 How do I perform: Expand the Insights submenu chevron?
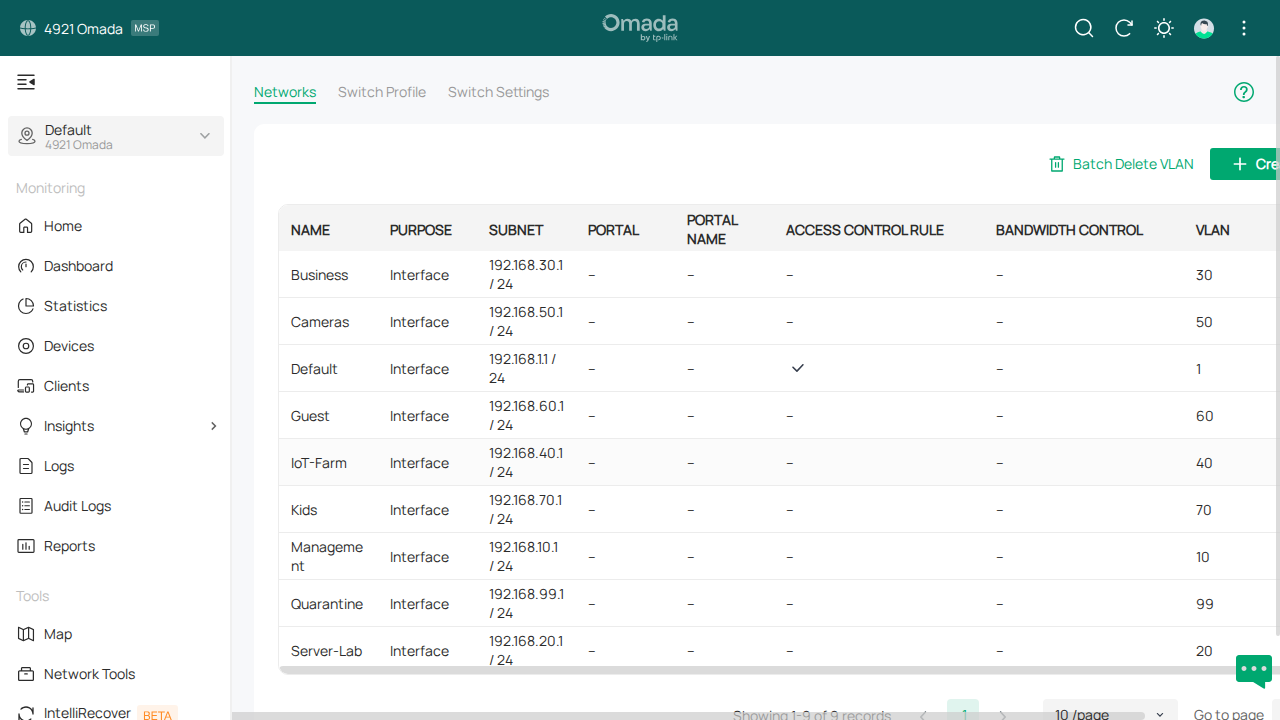point(213,426)
